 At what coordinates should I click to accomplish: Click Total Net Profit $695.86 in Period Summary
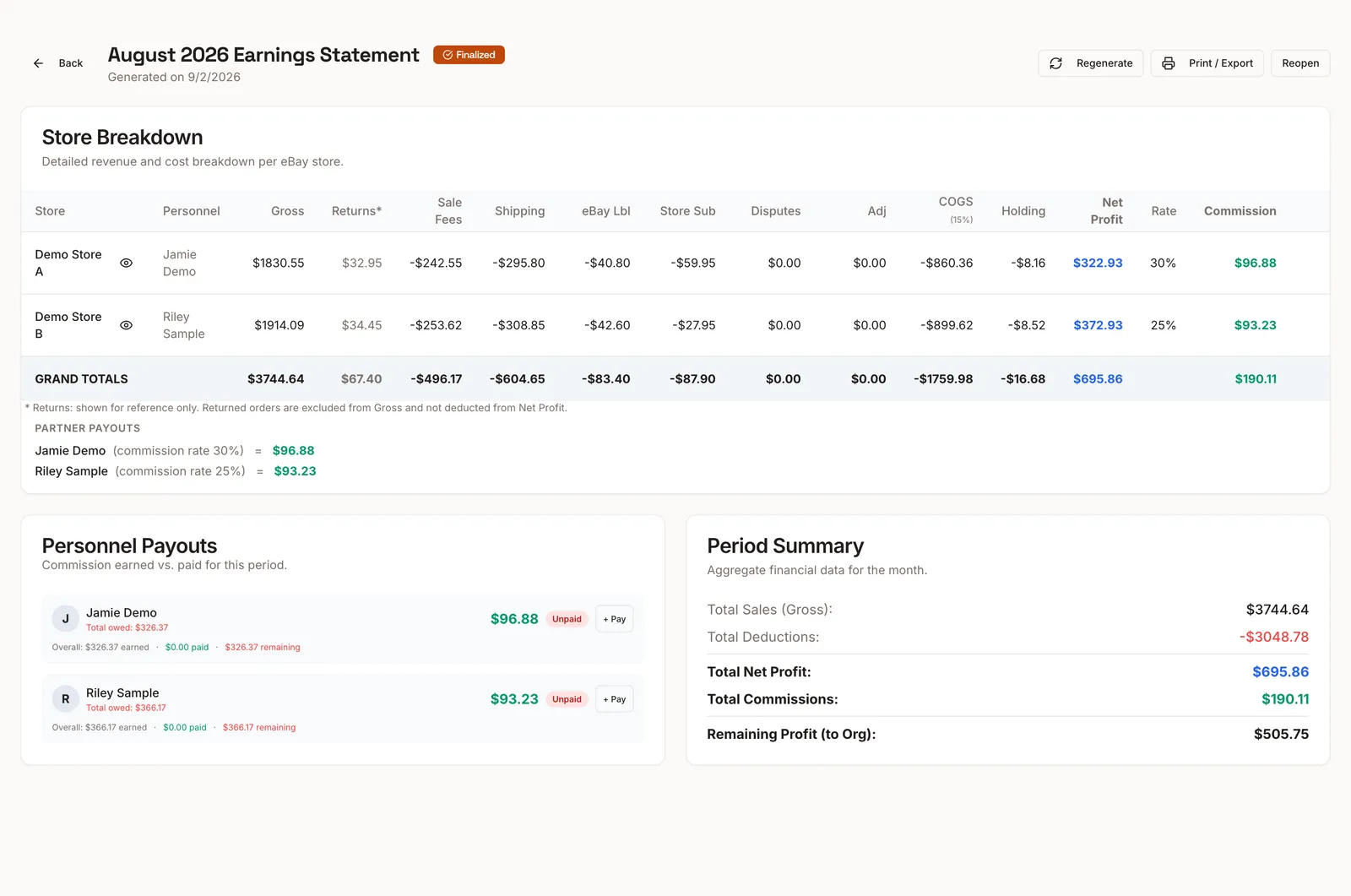(x=1280, y=672)
